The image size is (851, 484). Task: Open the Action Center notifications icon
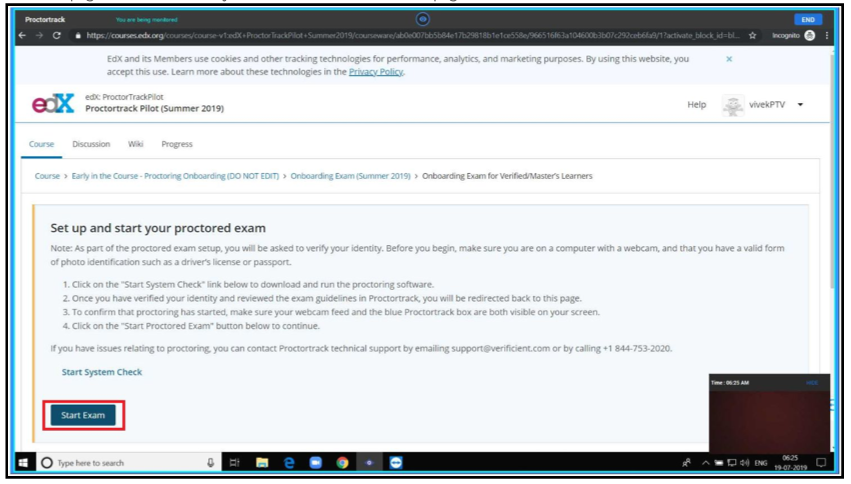point(821,463)
